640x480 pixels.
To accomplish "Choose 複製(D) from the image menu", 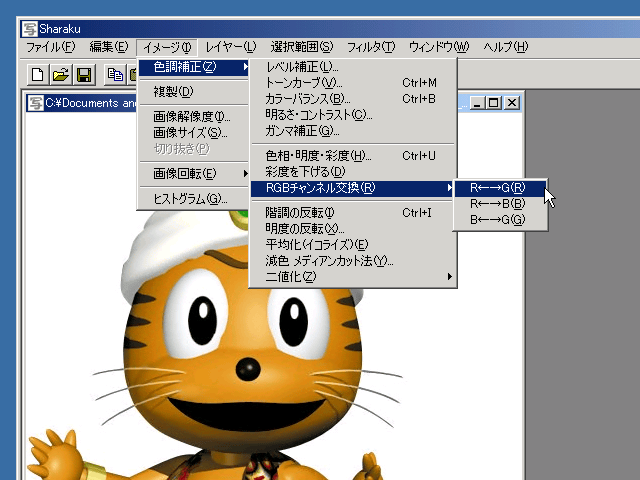I will (x=193, y=92).
